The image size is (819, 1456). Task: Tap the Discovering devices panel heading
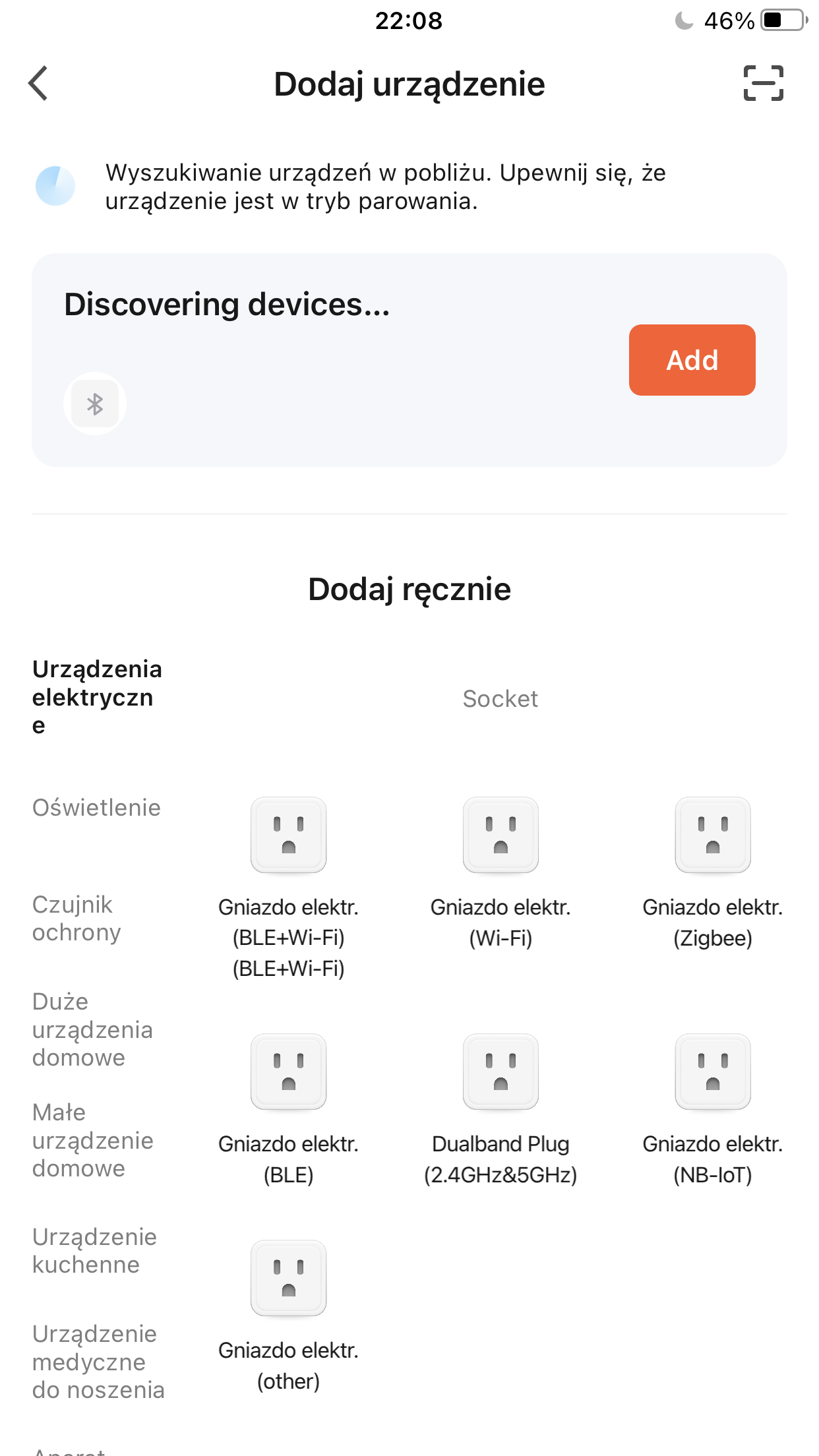[x=227, y=305]
